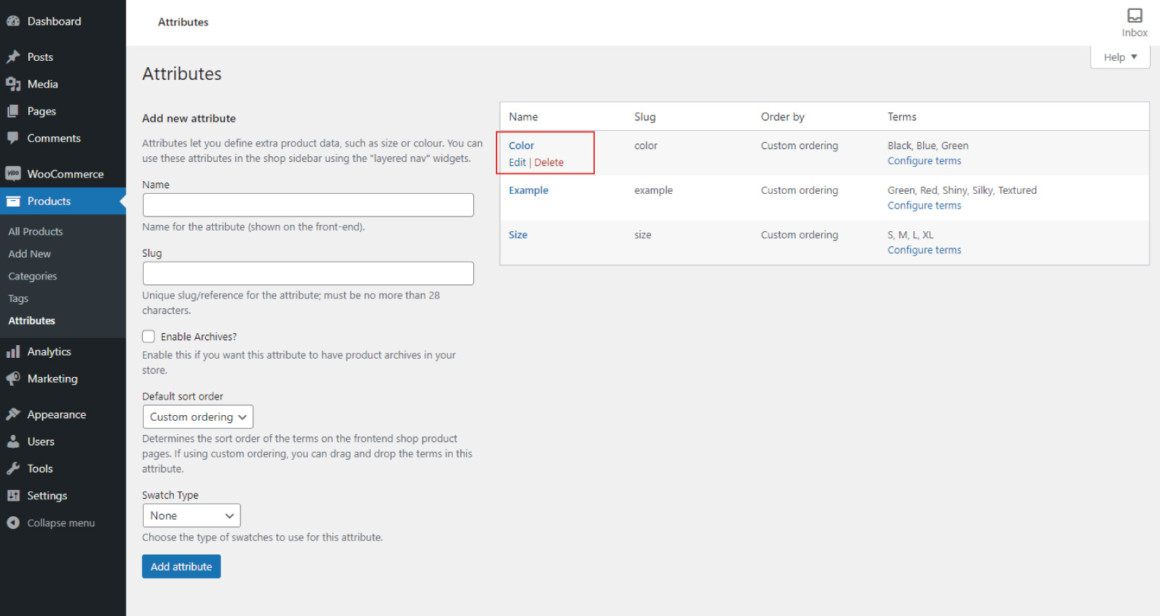Image resolution: width=1160 pixels, height=616 pixels.
Task: Open the Media menu label
Action: pos(42,84)
